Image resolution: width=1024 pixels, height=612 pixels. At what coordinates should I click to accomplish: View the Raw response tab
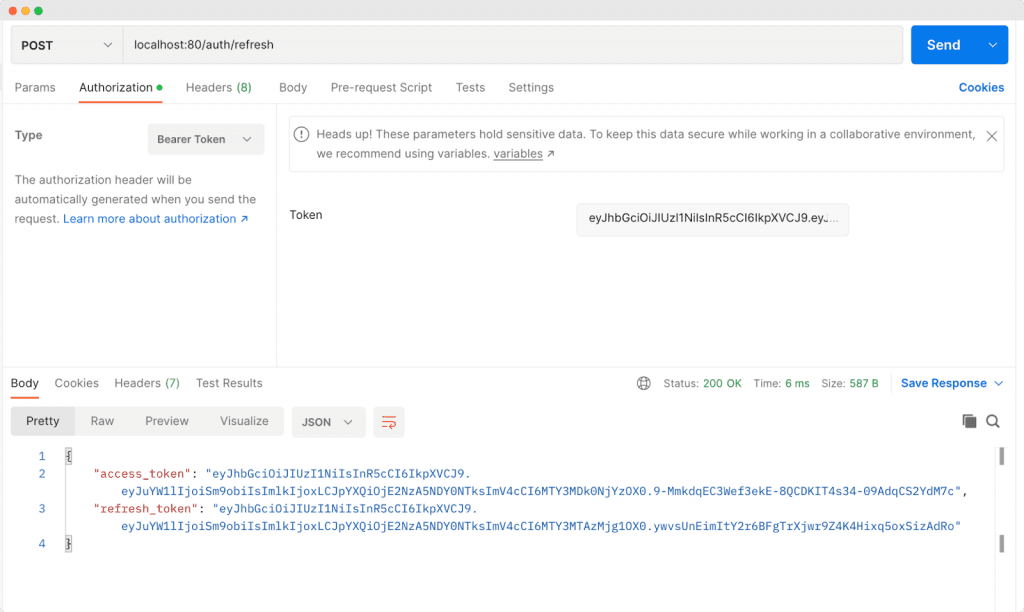tap(101, 421)
